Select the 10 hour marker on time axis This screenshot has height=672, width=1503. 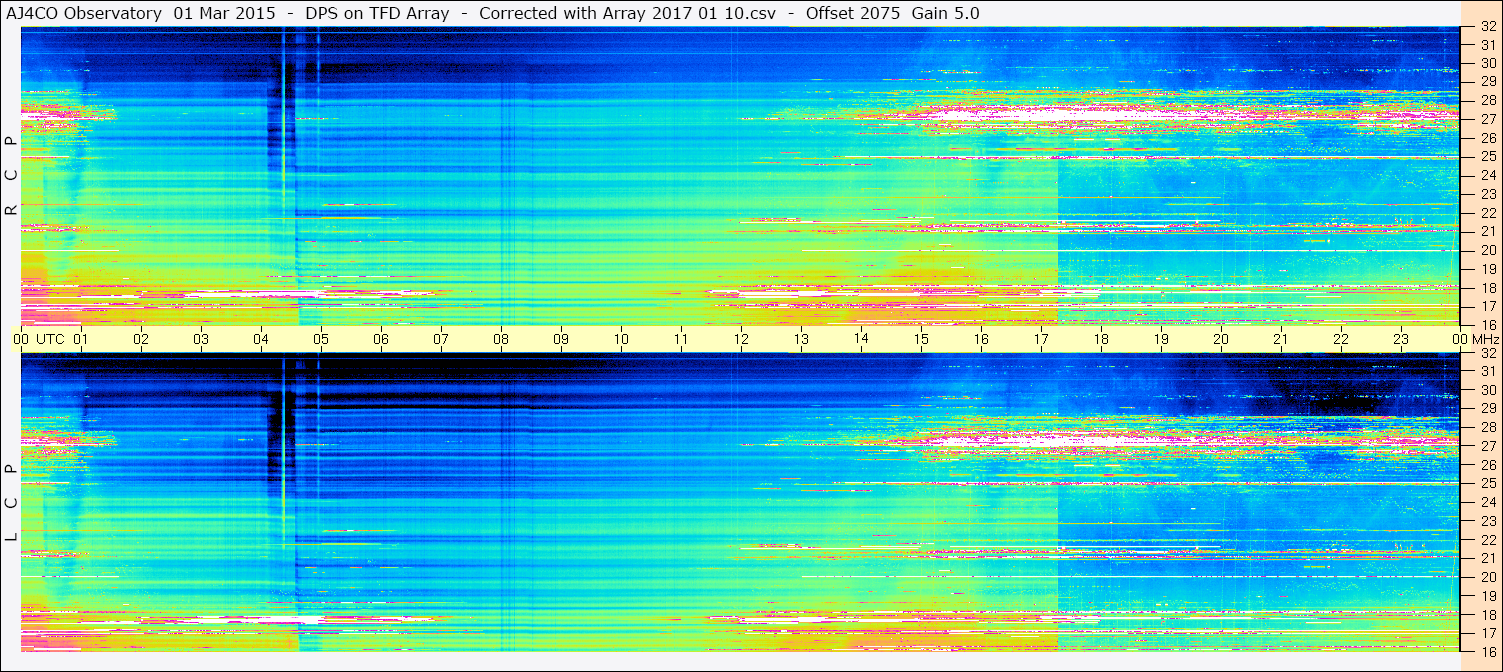point(621,339)
